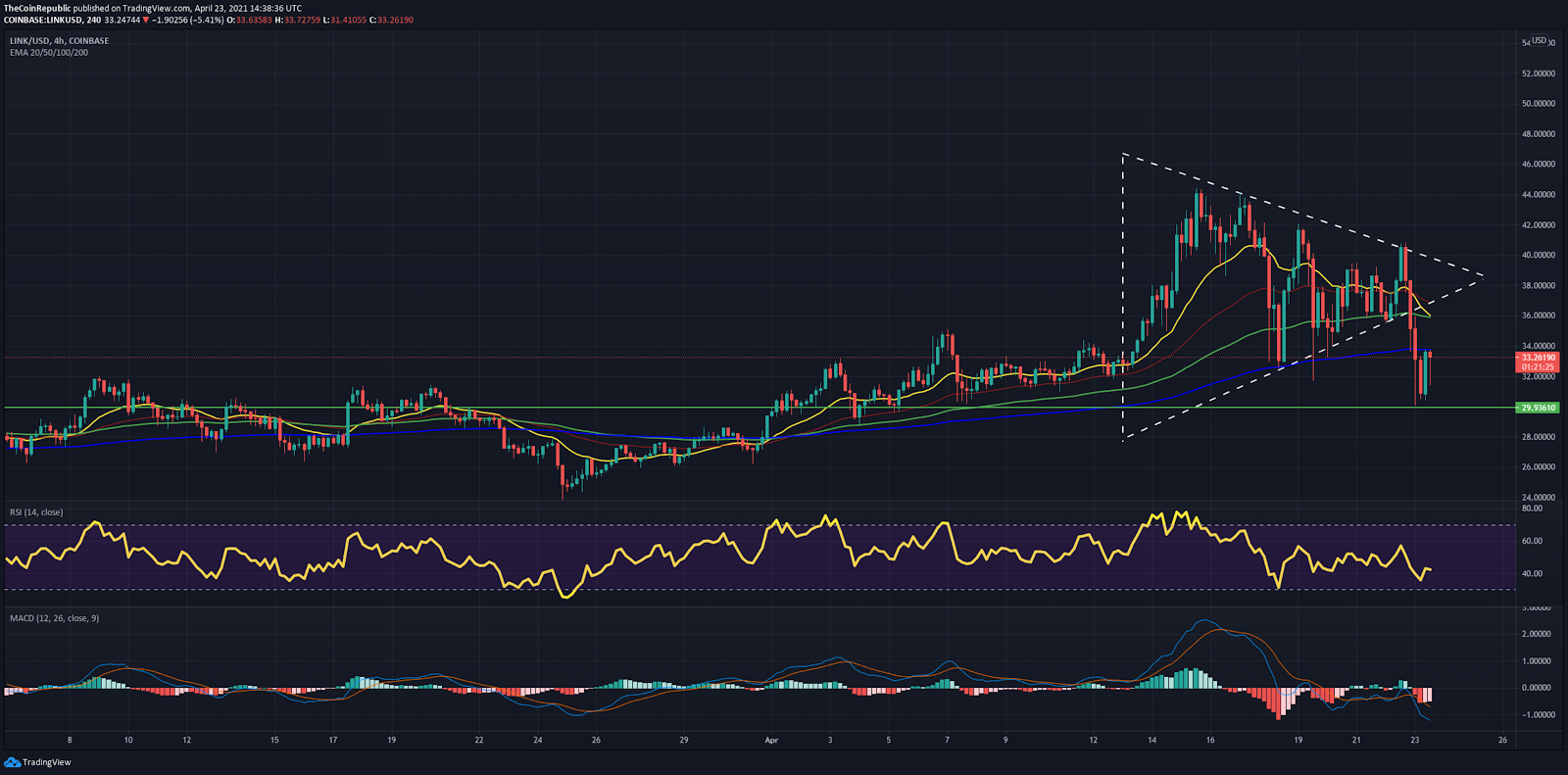The width and height of the screenshot is (1568, 775).
Task: Click the 60.00 RSI axis label
Action: point(1532,541)
